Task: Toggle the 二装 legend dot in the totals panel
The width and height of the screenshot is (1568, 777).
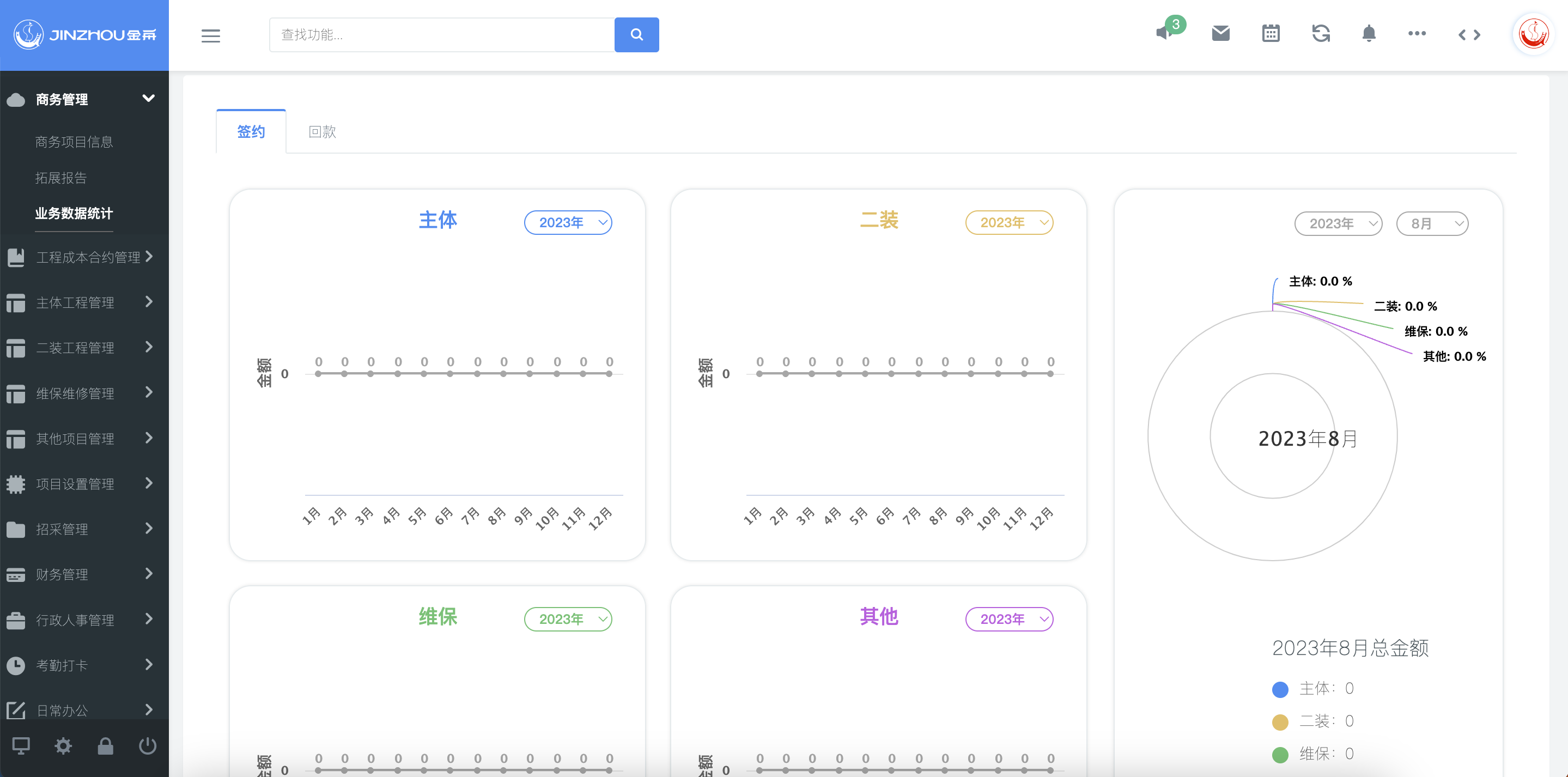Action: click(x=1280, y=722)
